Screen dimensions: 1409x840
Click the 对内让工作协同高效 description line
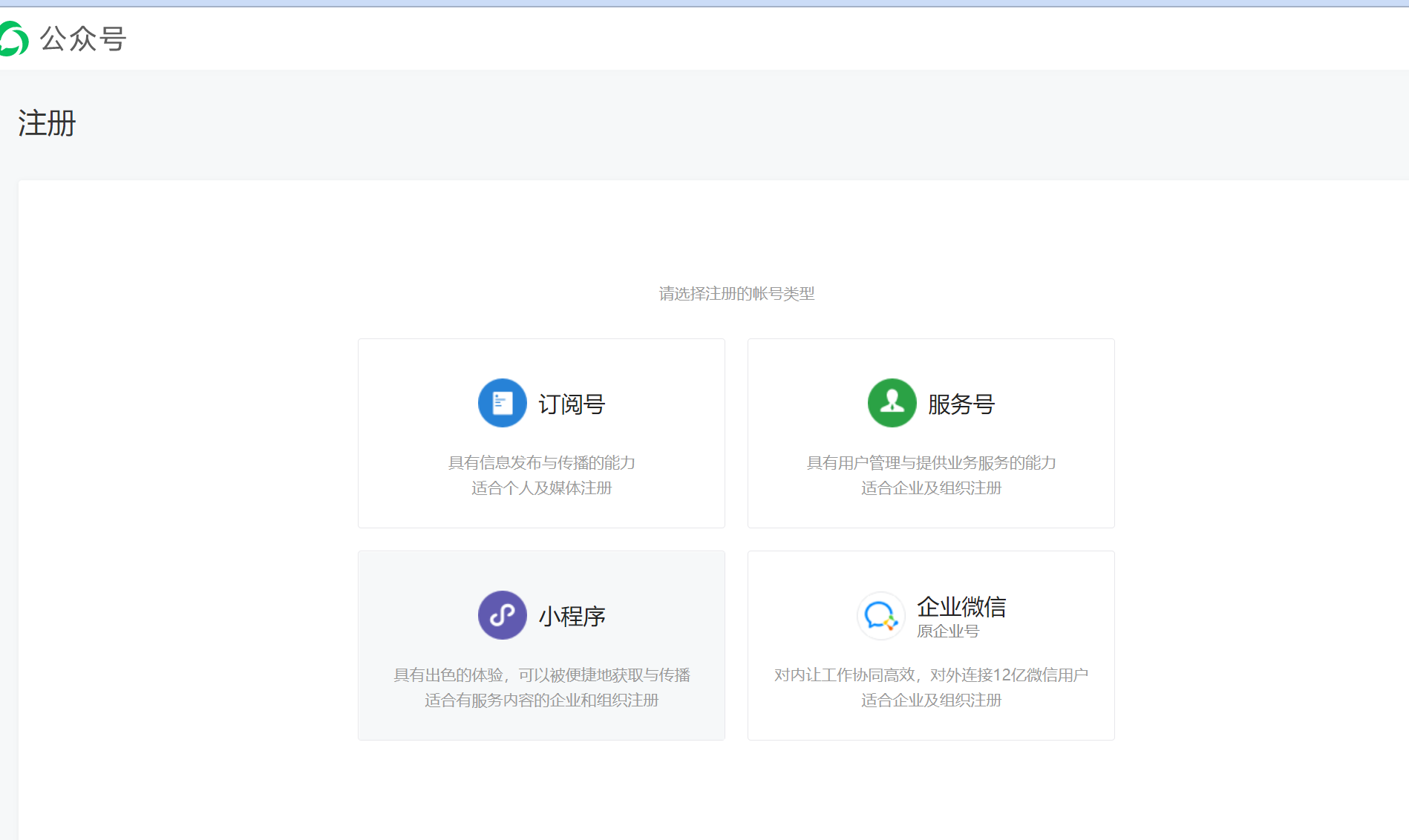tap(931, 675)
